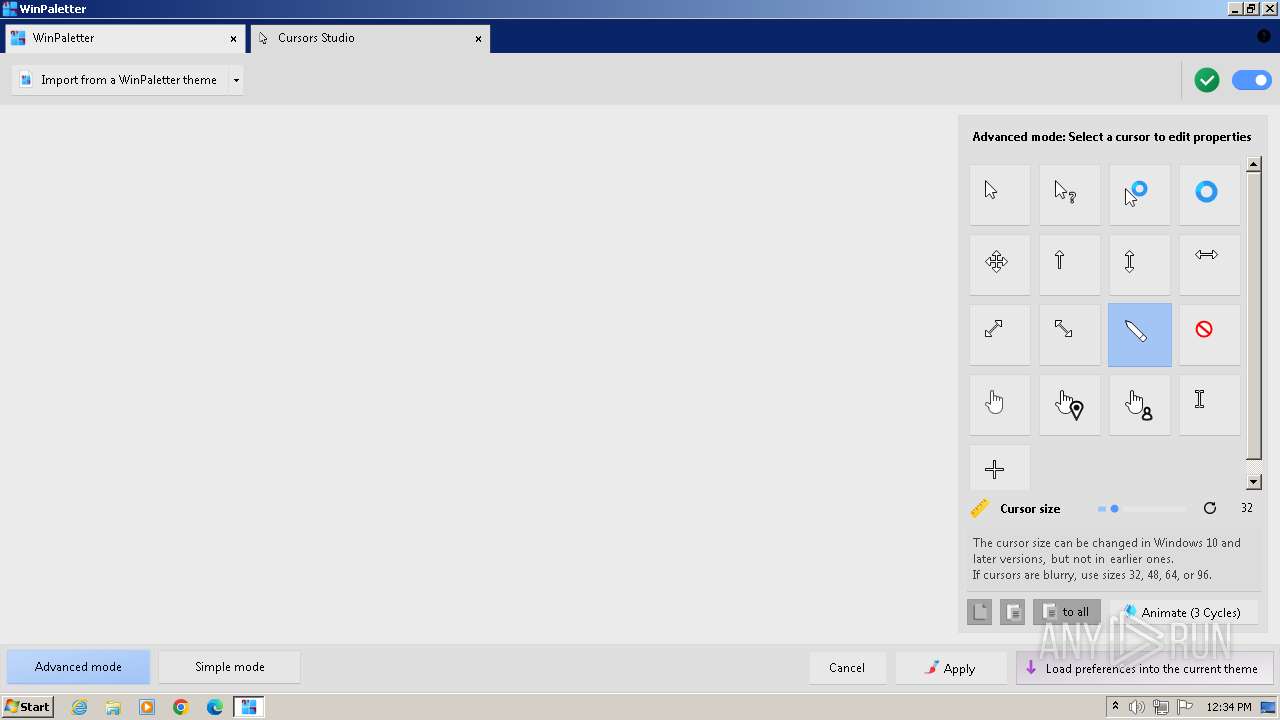Reset cursor size with circular arrow
1280x720 pixels.
(1210, 508)
